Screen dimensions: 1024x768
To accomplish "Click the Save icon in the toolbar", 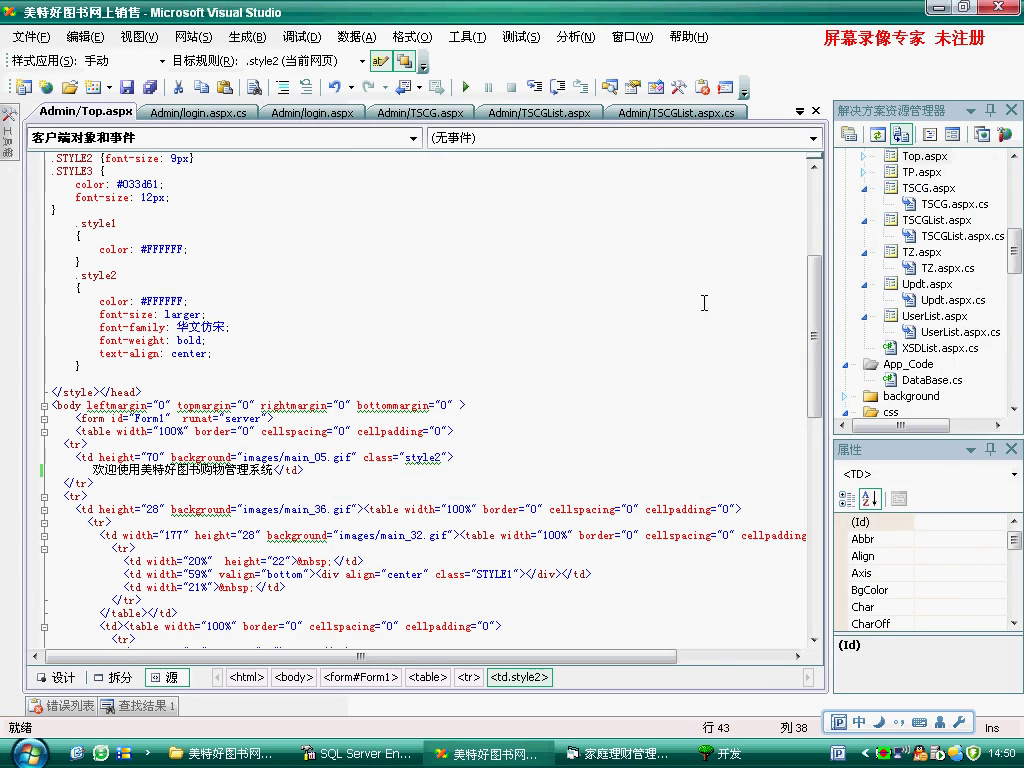I will tap(126, 88).
